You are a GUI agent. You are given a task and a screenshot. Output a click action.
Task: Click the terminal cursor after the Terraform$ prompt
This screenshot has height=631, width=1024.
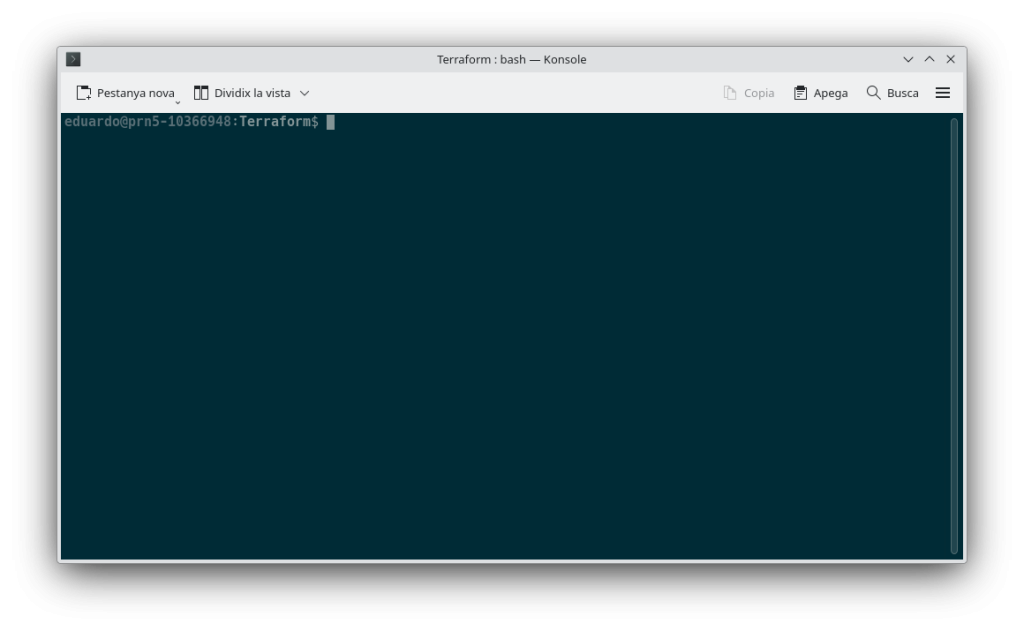tap(330, 122)
